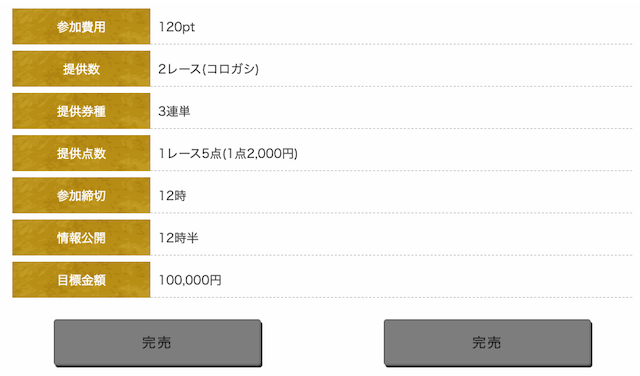
Task: Click the 3連単 ticket type value
Action: click(x=174, y=111)
